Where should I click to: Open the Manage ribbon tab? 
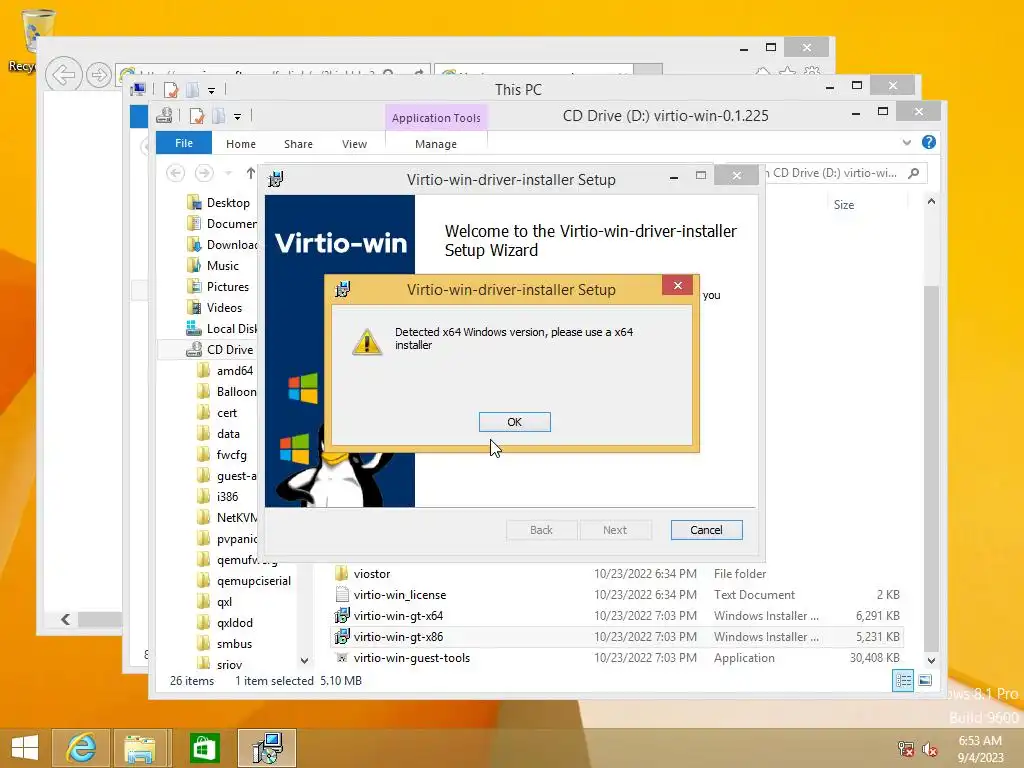click(x=436, y=144)
